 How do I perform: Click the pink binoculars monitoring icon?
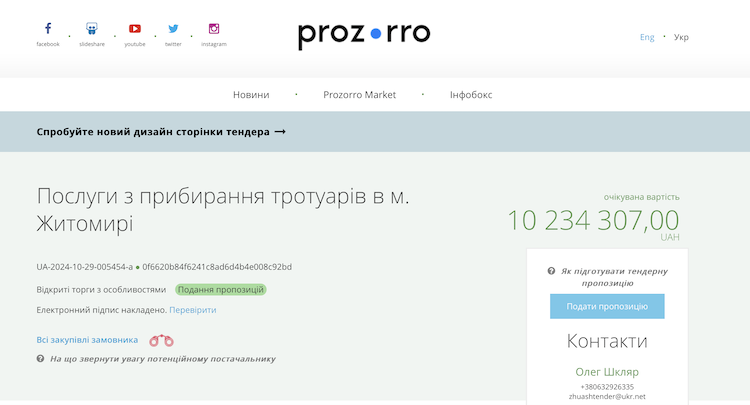[161, 340]
